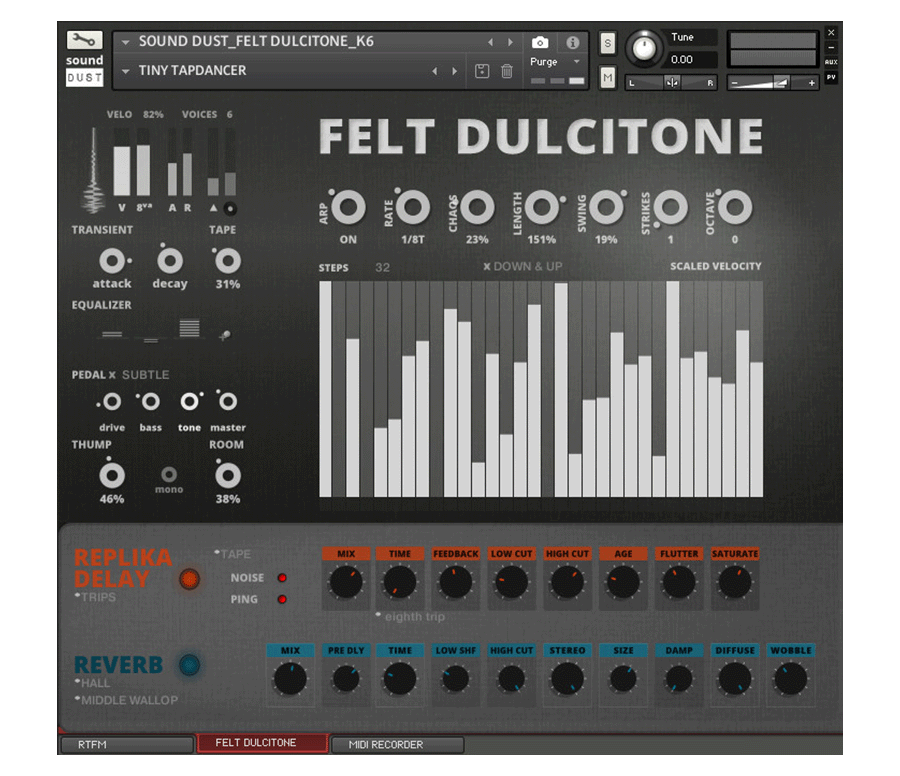Click the V velocity level bar
This screenshot has width=900, height=776.
pyautogui.click(x=122, y=162)
